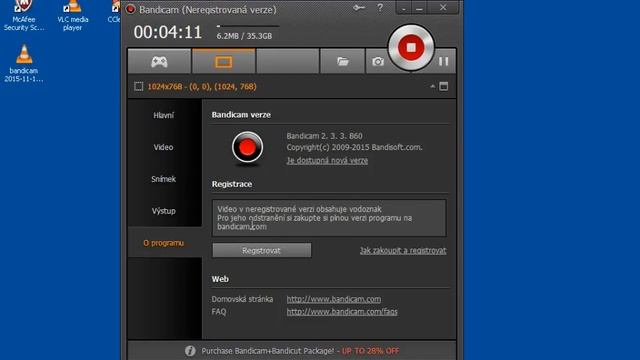Open the Snímek settings tab

[x=164, y=179]
